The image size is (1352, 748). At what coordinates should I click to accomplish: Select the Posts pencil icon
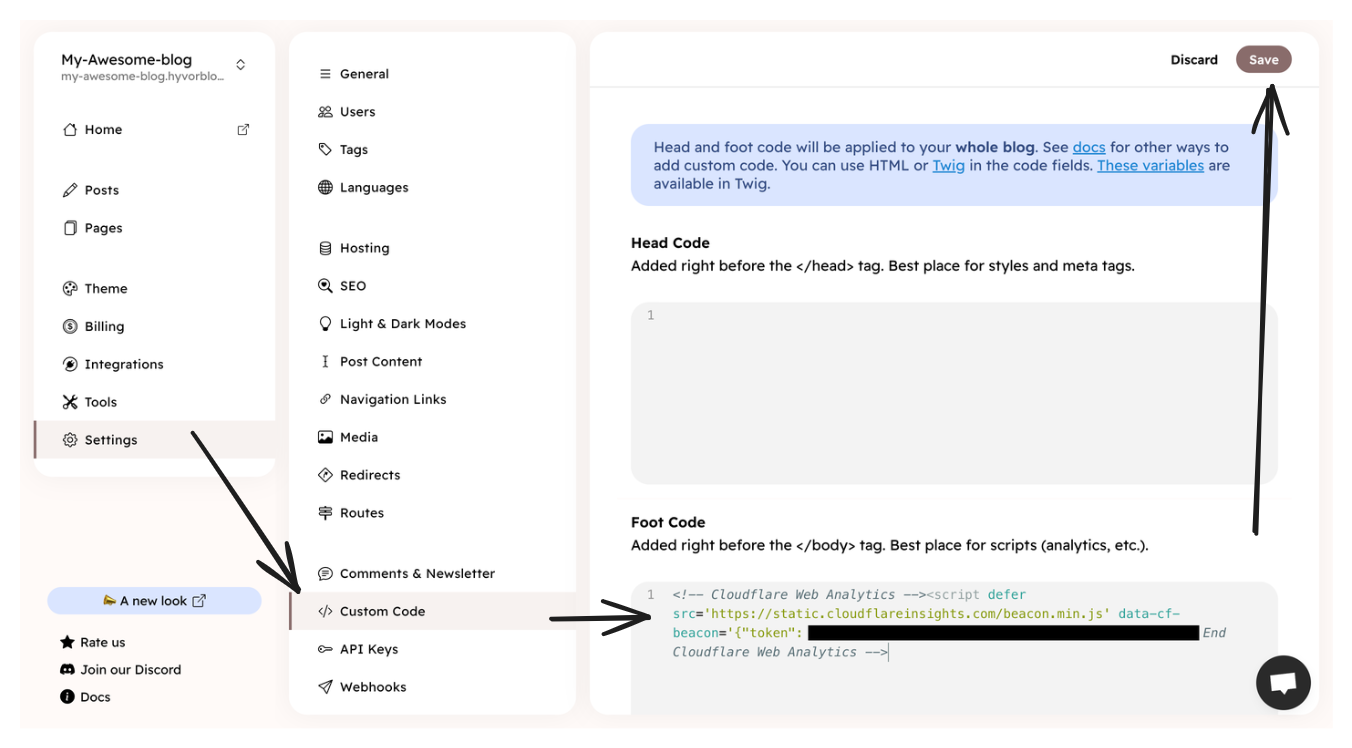point(69,189)
